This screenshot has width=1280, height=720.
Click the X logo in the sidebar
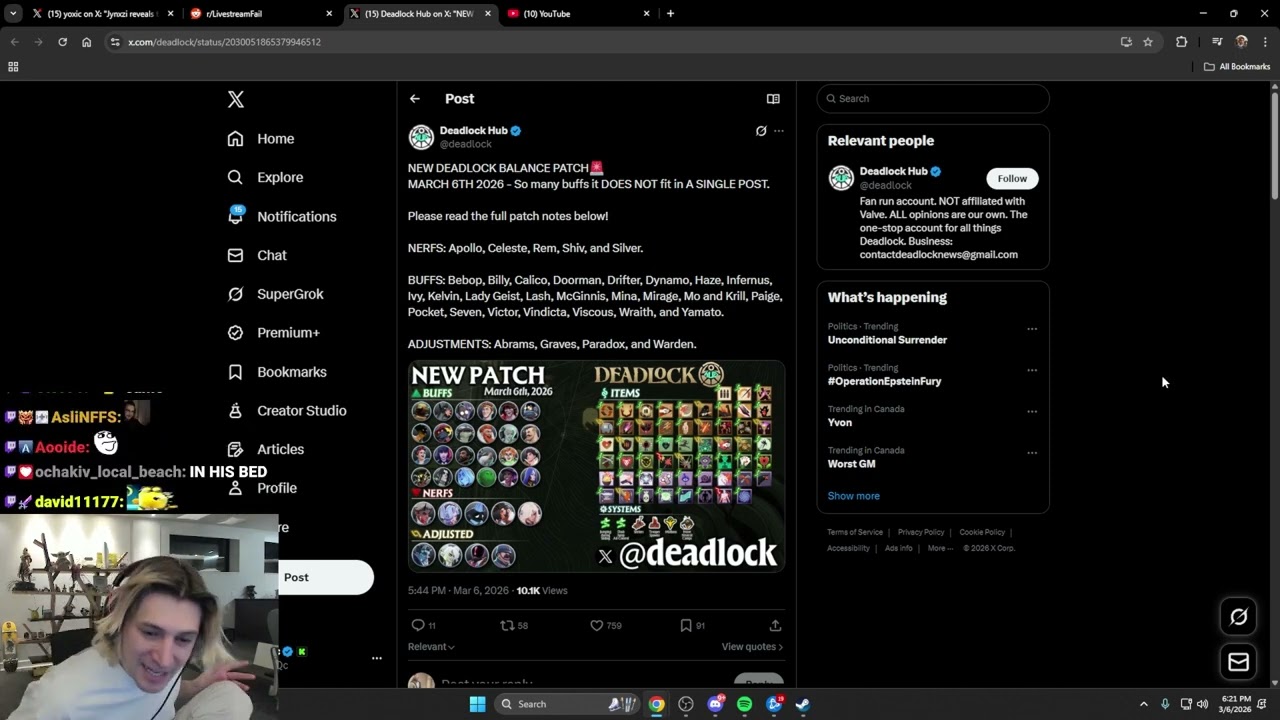[235, 99]
